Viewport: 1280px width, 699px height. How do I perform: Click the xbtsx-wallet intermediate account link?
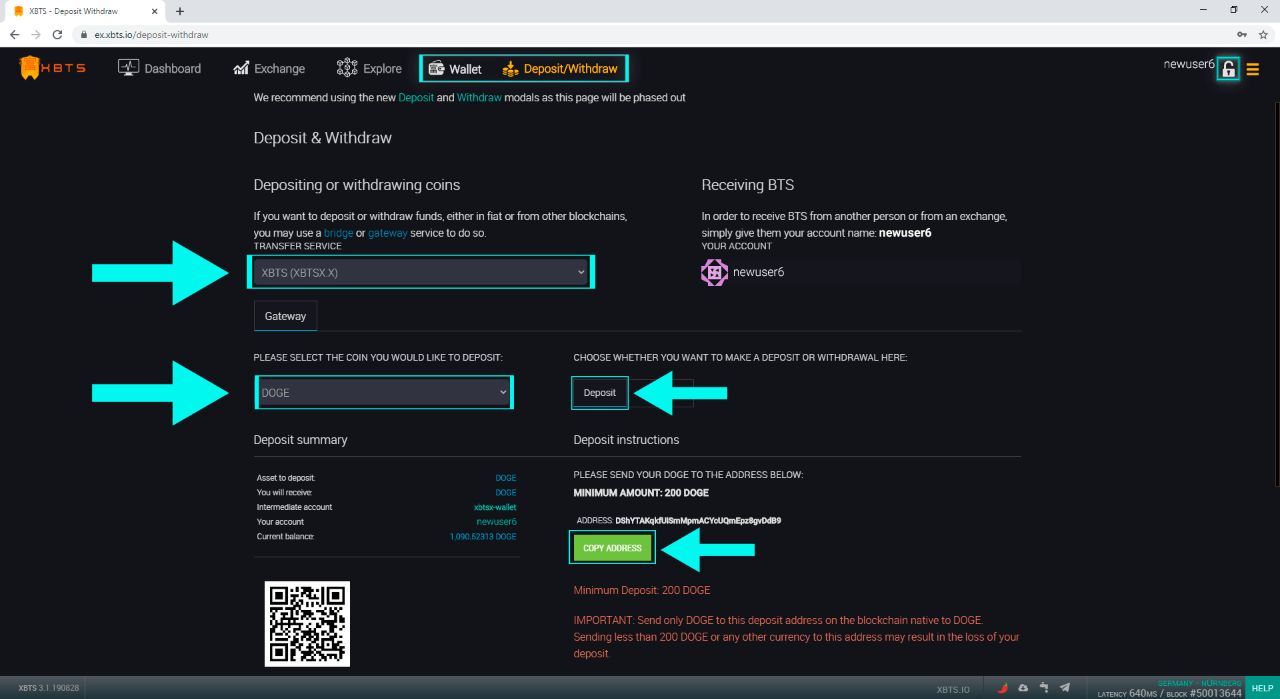[x=495, y=507]
